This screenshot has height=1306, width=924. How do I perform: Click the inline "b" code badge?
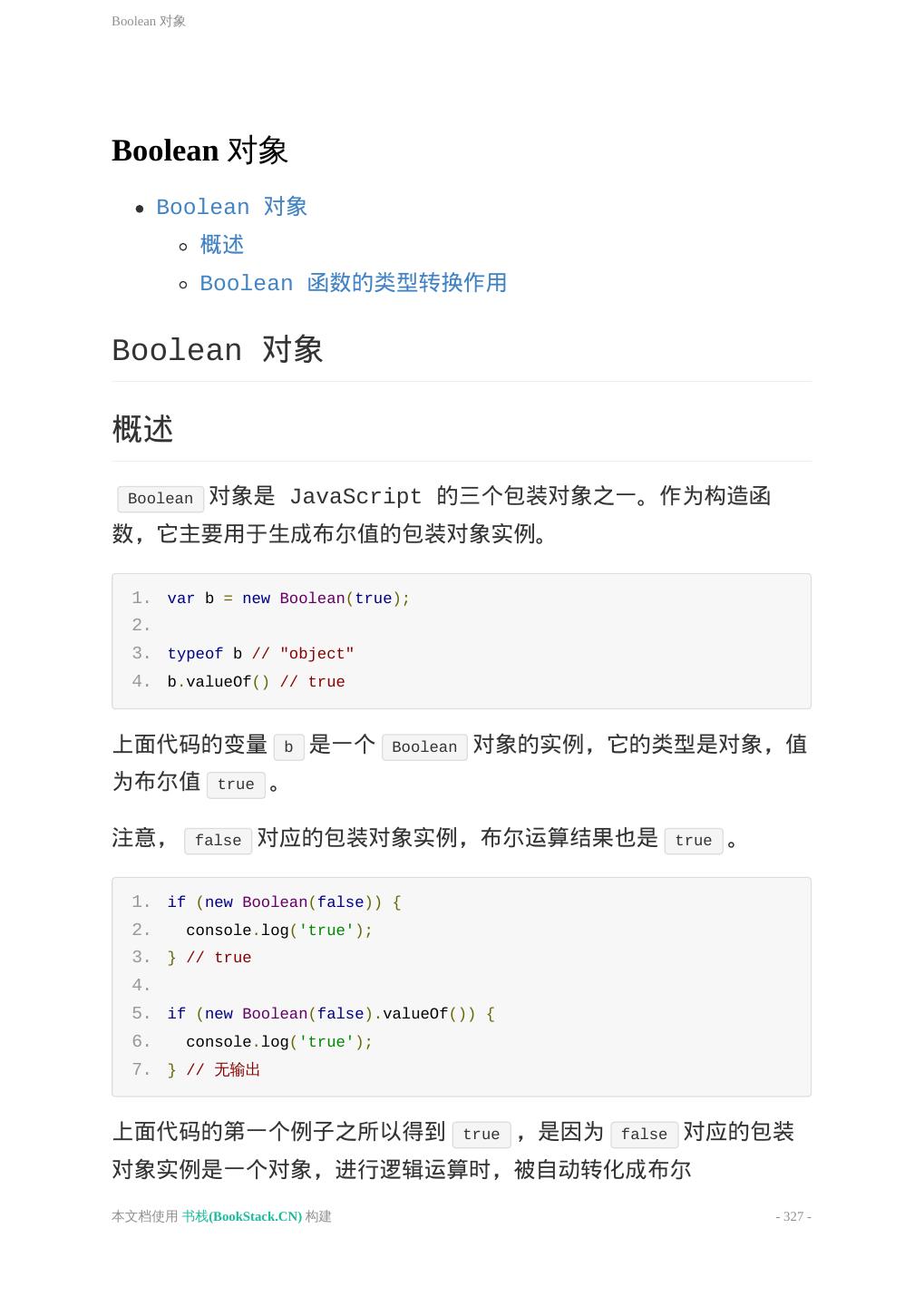point(288,747)
